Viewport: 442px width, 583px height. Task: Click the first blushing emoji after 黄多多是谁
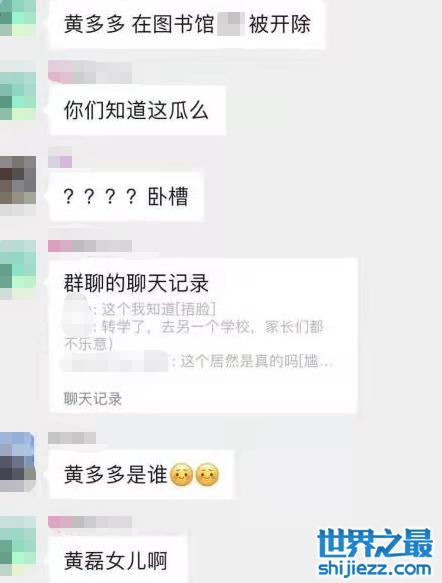click(181, 474)
